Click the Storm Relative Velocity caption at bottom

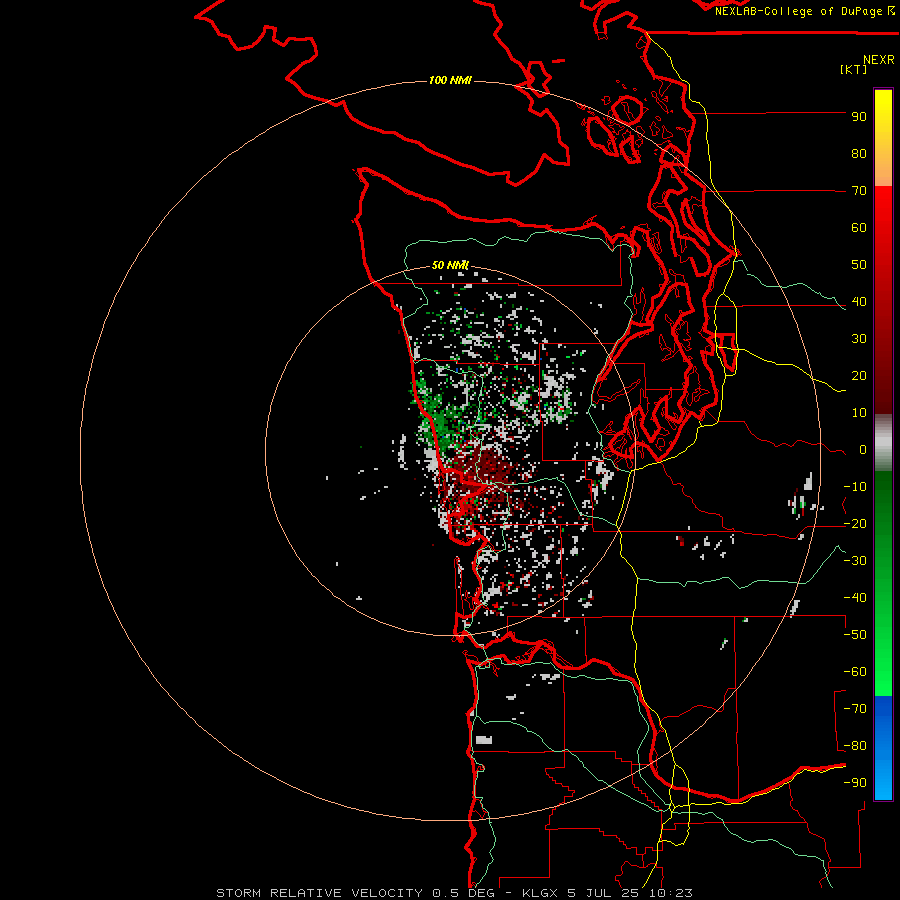454,893
